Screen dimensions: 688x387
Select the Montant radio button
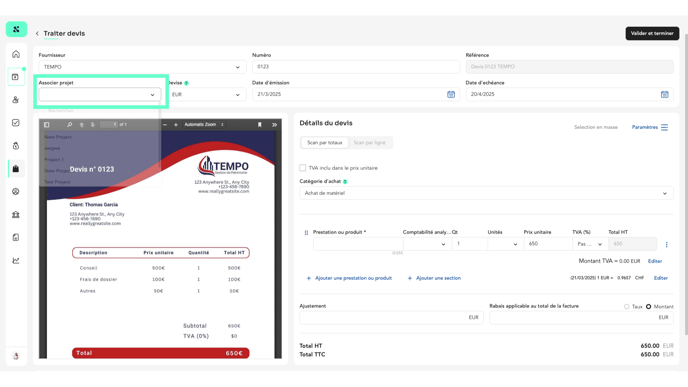click(x=649, y=307)
